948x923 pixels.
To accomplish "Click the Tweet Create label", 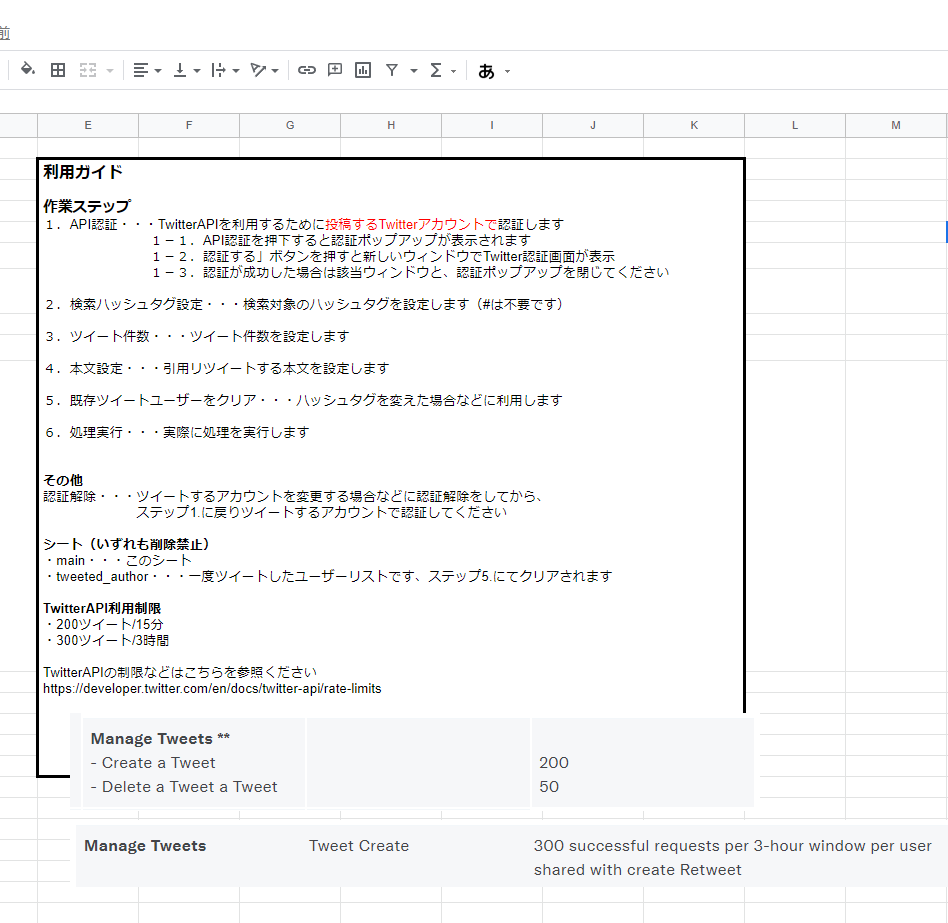I will tap(359, 846).
